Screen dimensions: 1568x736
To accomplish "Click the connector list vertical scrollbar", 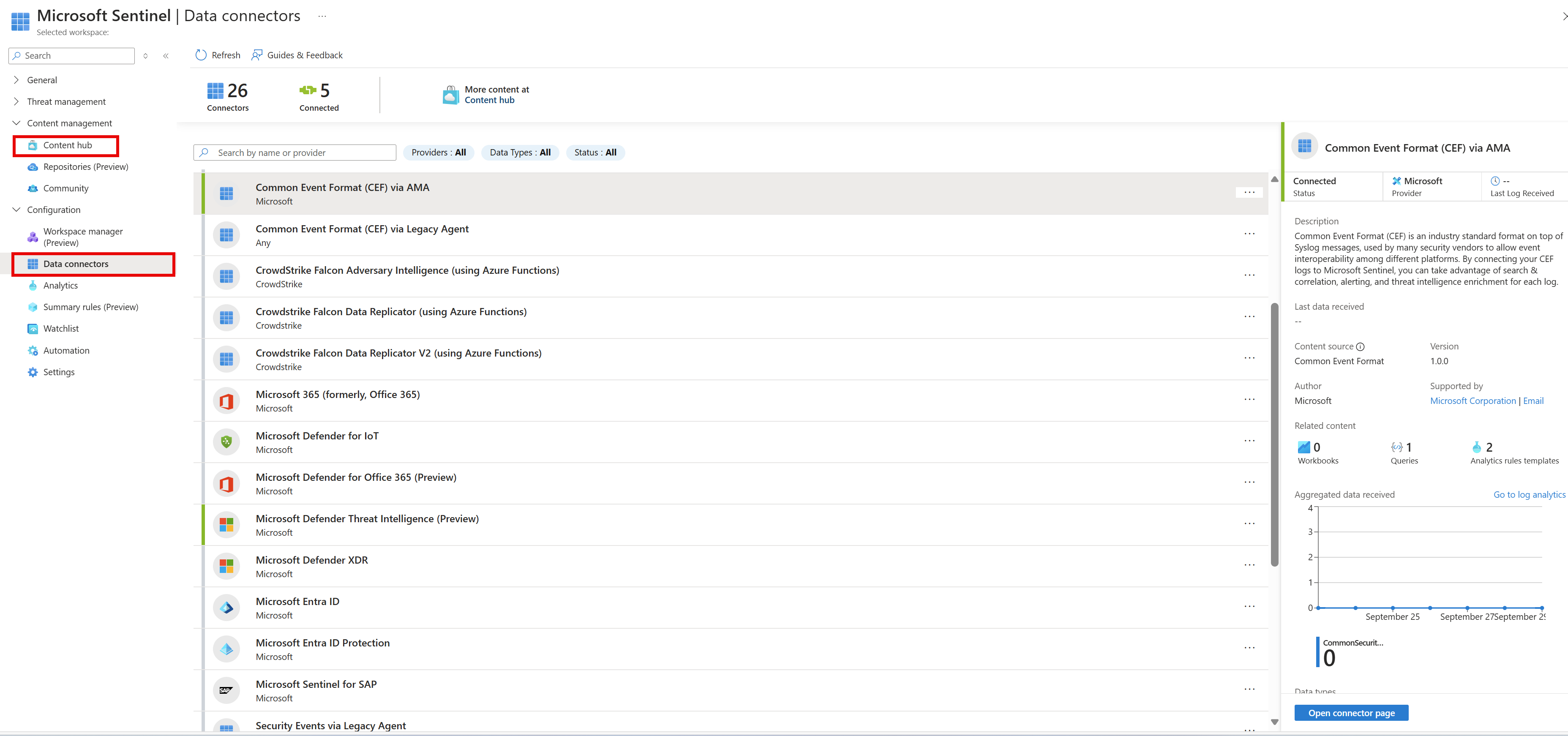I will pyautogui.click(x=1274, y=435).
